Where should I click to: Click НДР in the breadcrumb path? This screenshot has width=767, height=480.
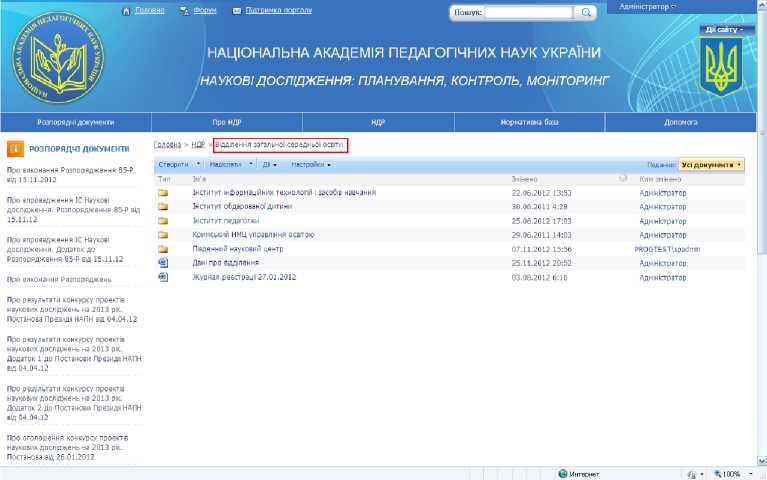(x=198, y=145)
